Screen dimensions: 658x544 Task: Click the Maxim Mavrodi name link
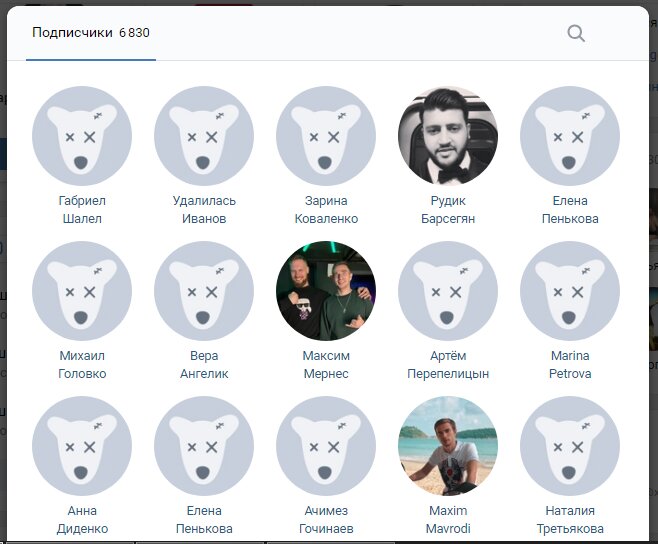point(448,519)
